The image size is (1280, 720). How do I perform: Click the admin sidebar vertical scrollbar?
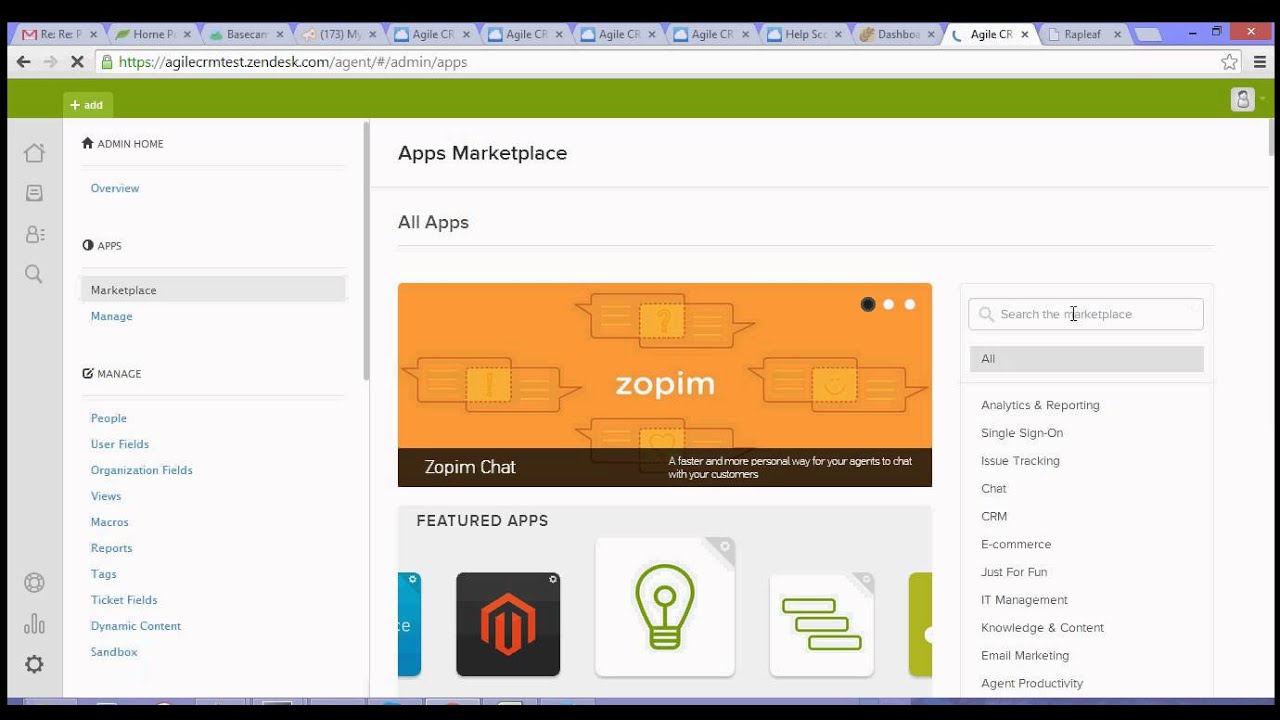(366, 250)
